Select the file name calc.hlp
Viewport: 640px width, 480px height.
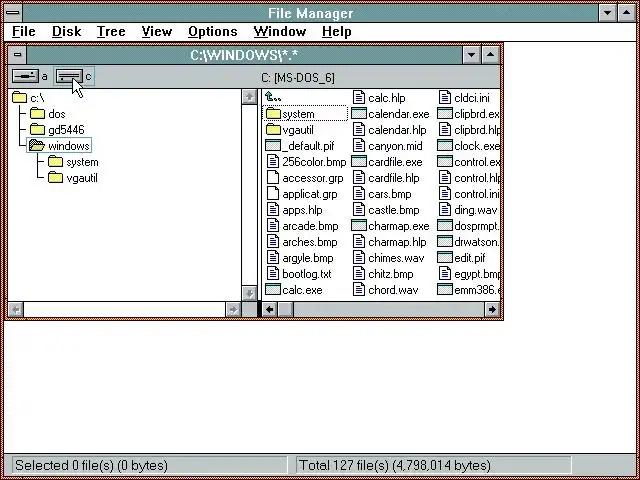point(387,98)
